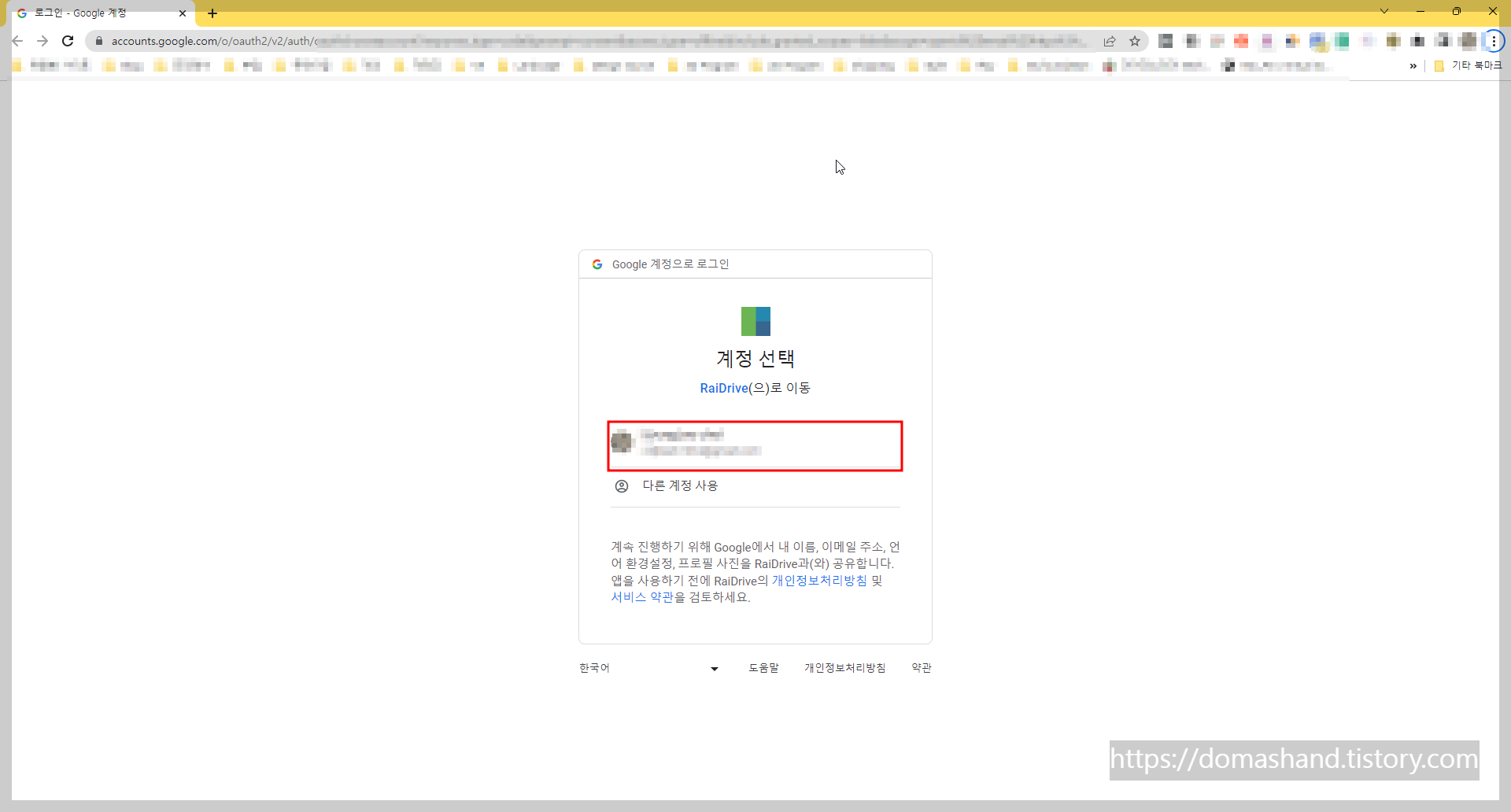The height and width of the screenshot is (812, 1511).
Task: Click the share icon in the address bar
Action: click(1110, 41)
